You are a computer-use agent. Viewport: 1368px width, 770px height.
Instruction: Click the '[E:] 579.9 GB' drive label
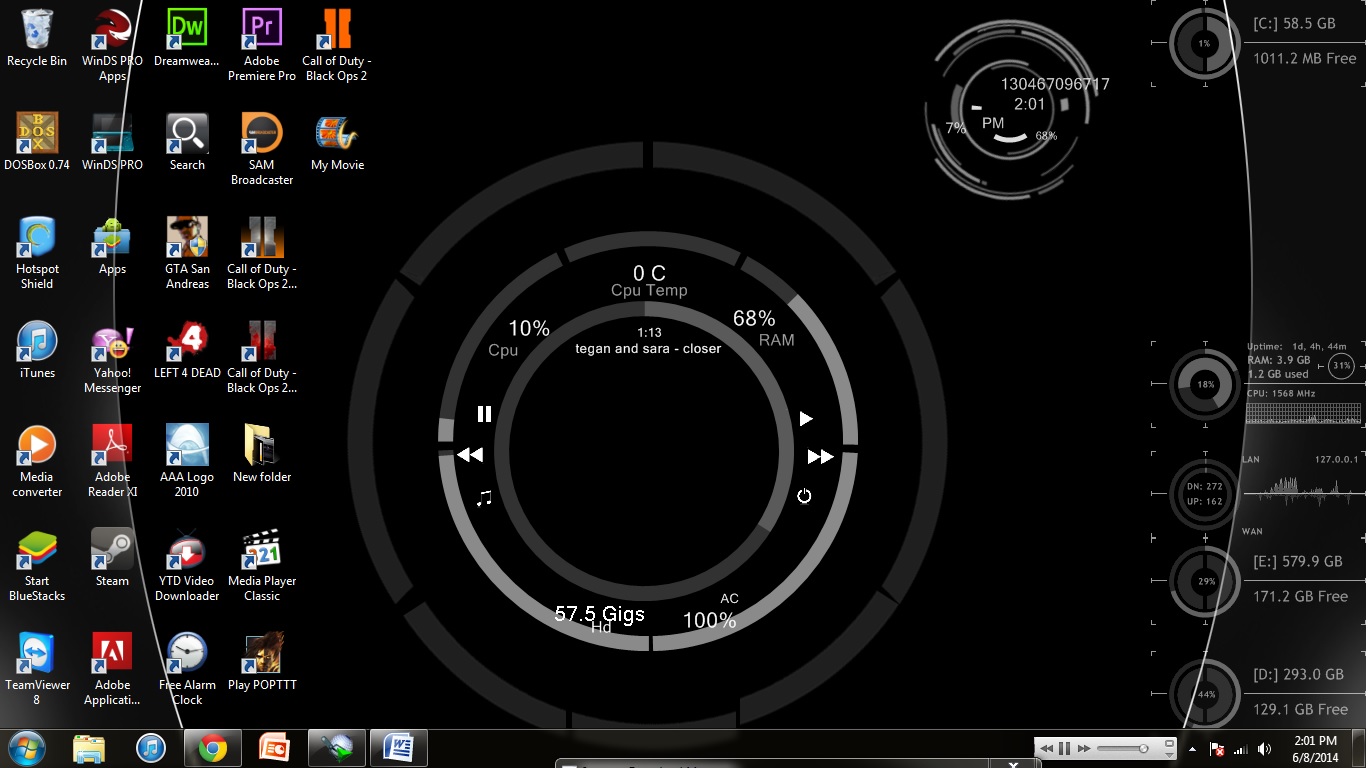1298,561
